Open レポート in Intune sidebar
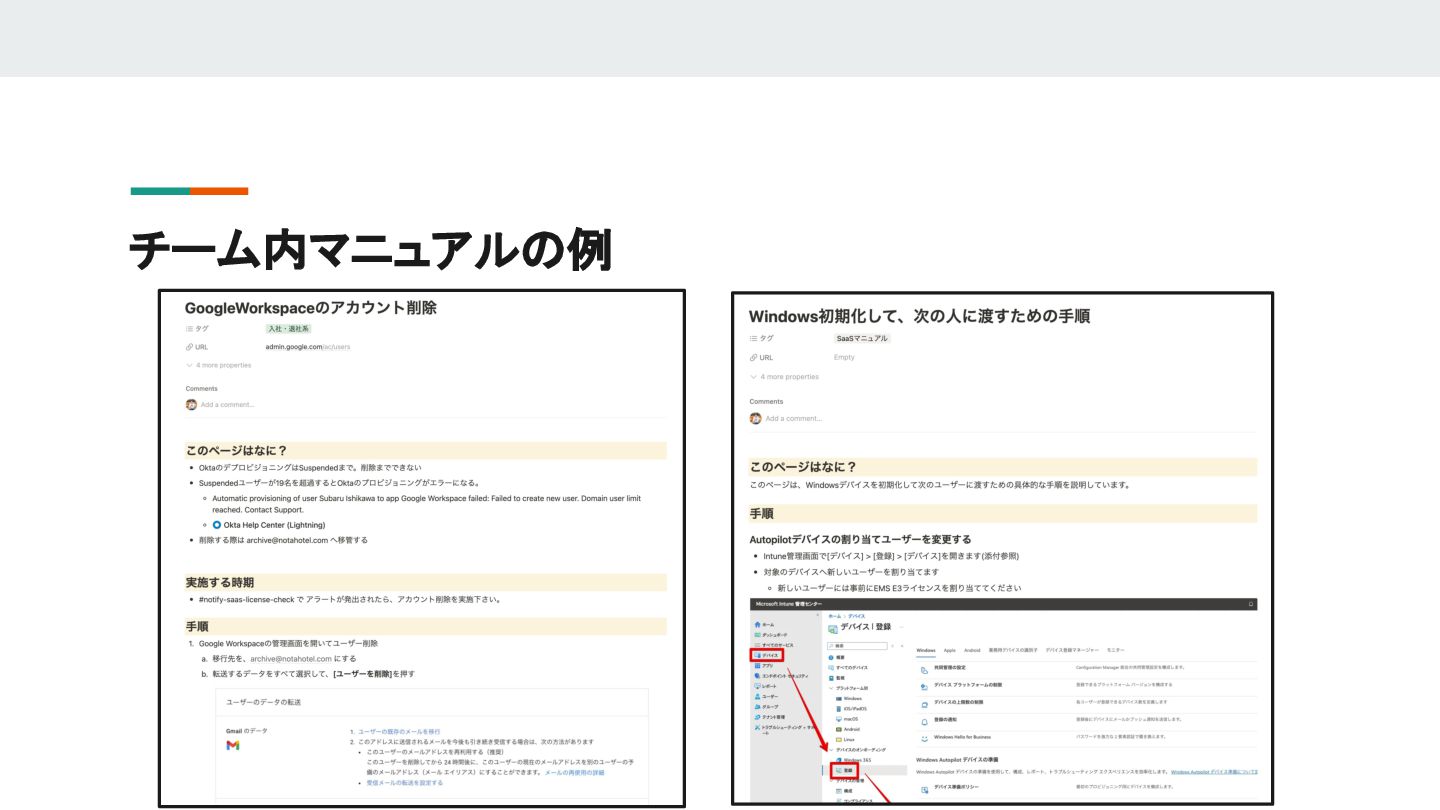The image size is (1440, 810). click(767, 686)
